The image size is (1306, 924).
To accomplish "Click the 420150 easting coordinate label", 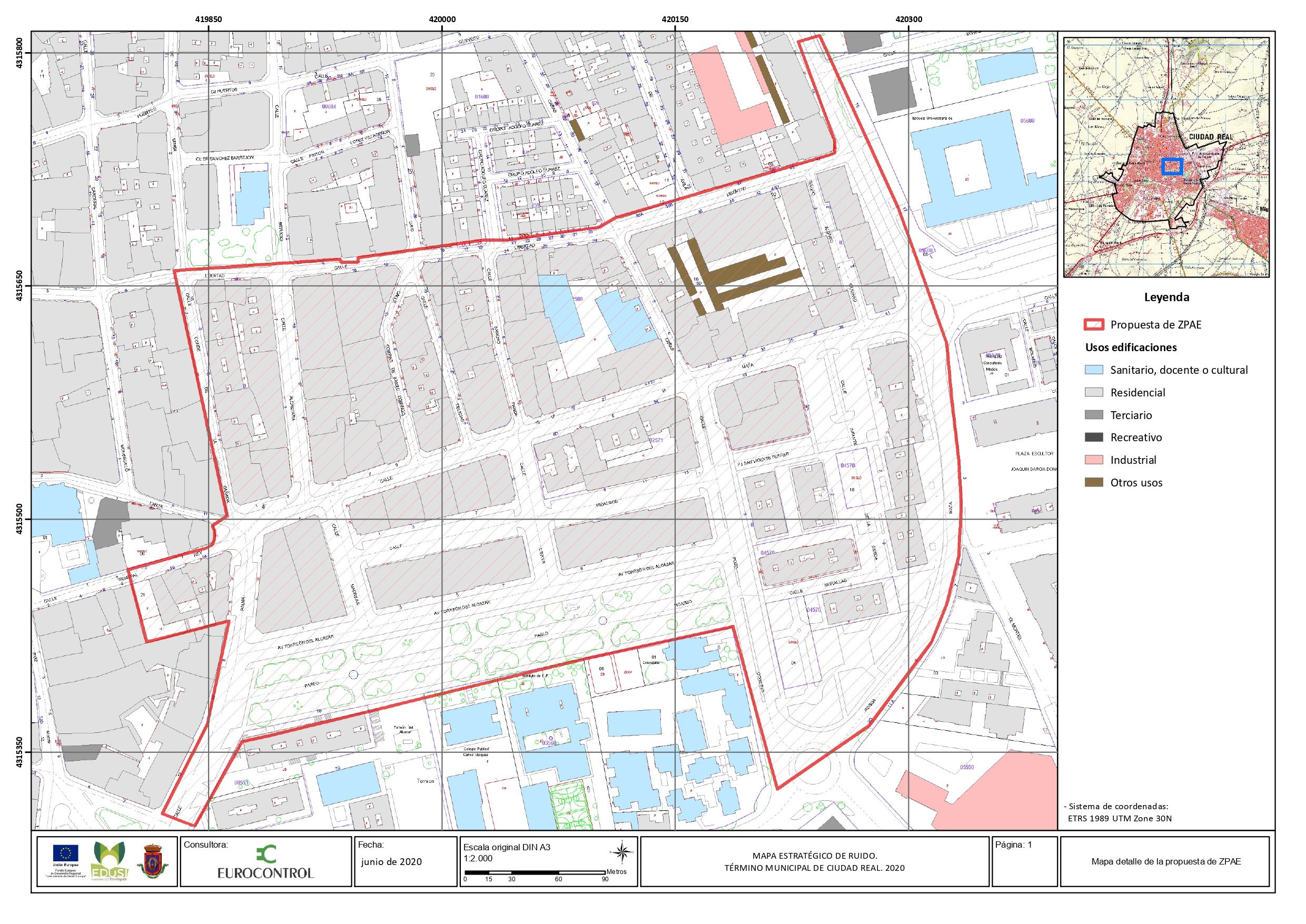I will (x=675, y=19).
